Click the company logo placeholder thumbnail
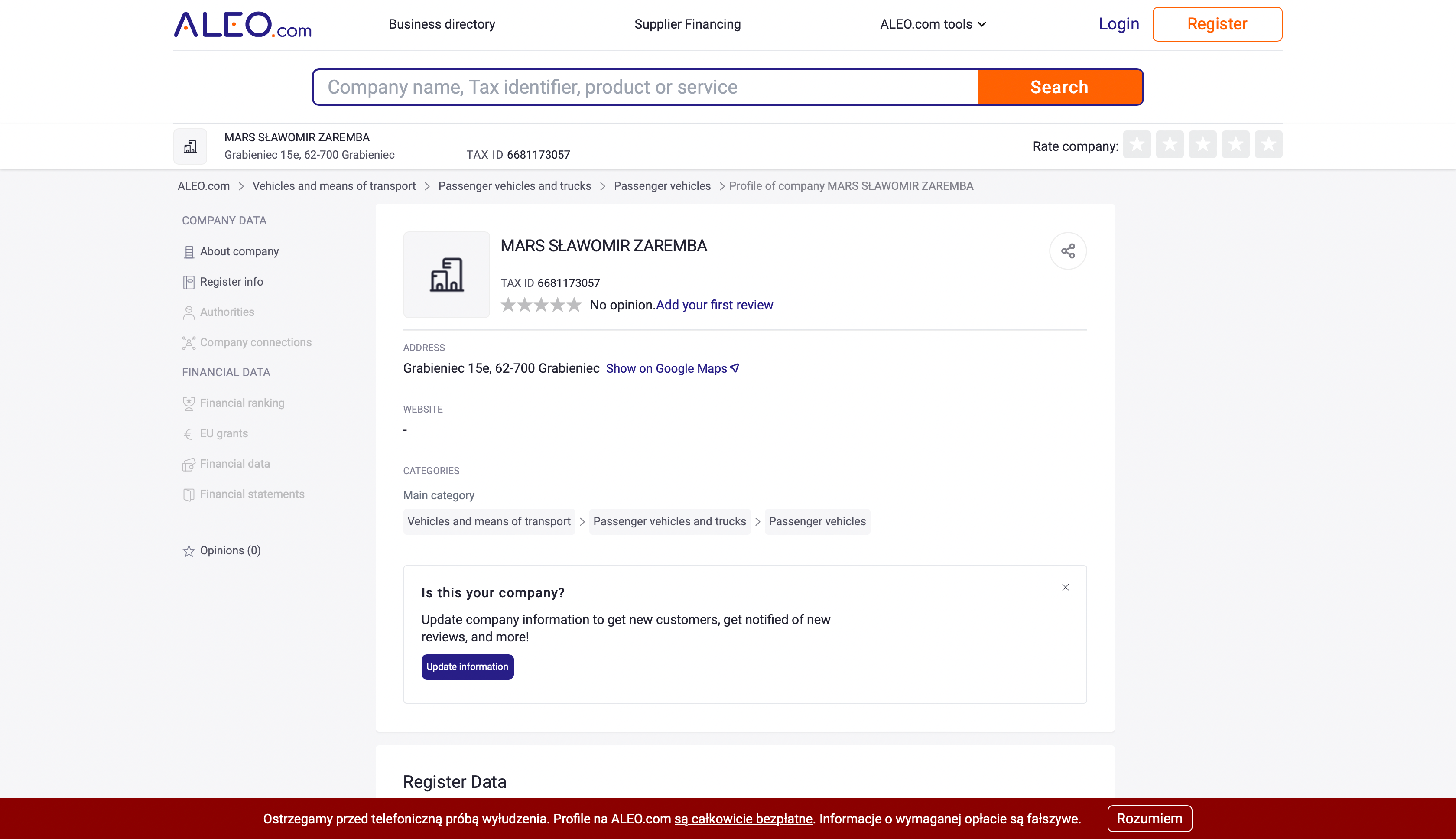This screenshot has height=839, width=1456. (x=446, y=275)
